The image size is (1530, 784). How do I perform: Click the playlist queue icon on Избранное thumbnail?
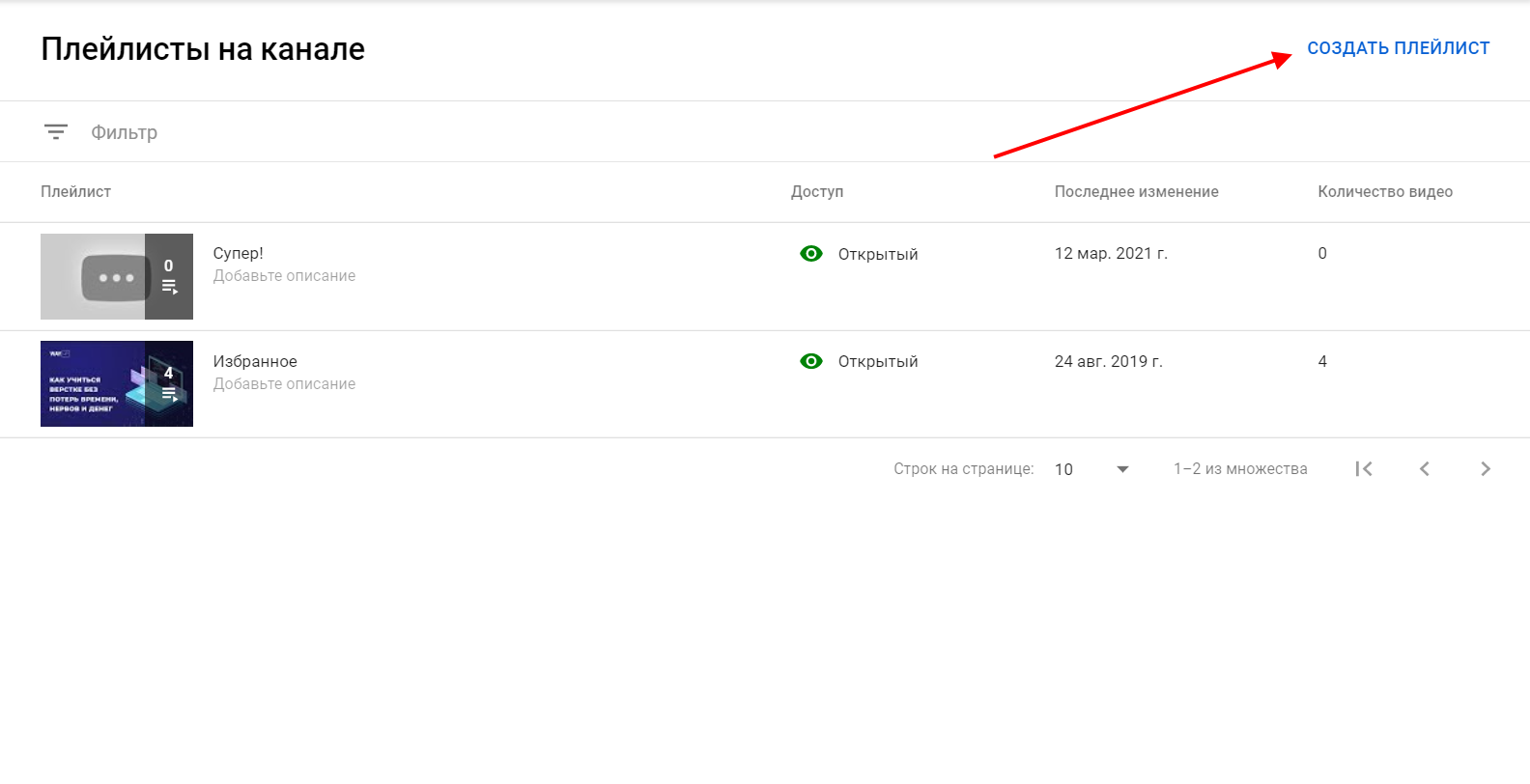click(x=169, y=394)
